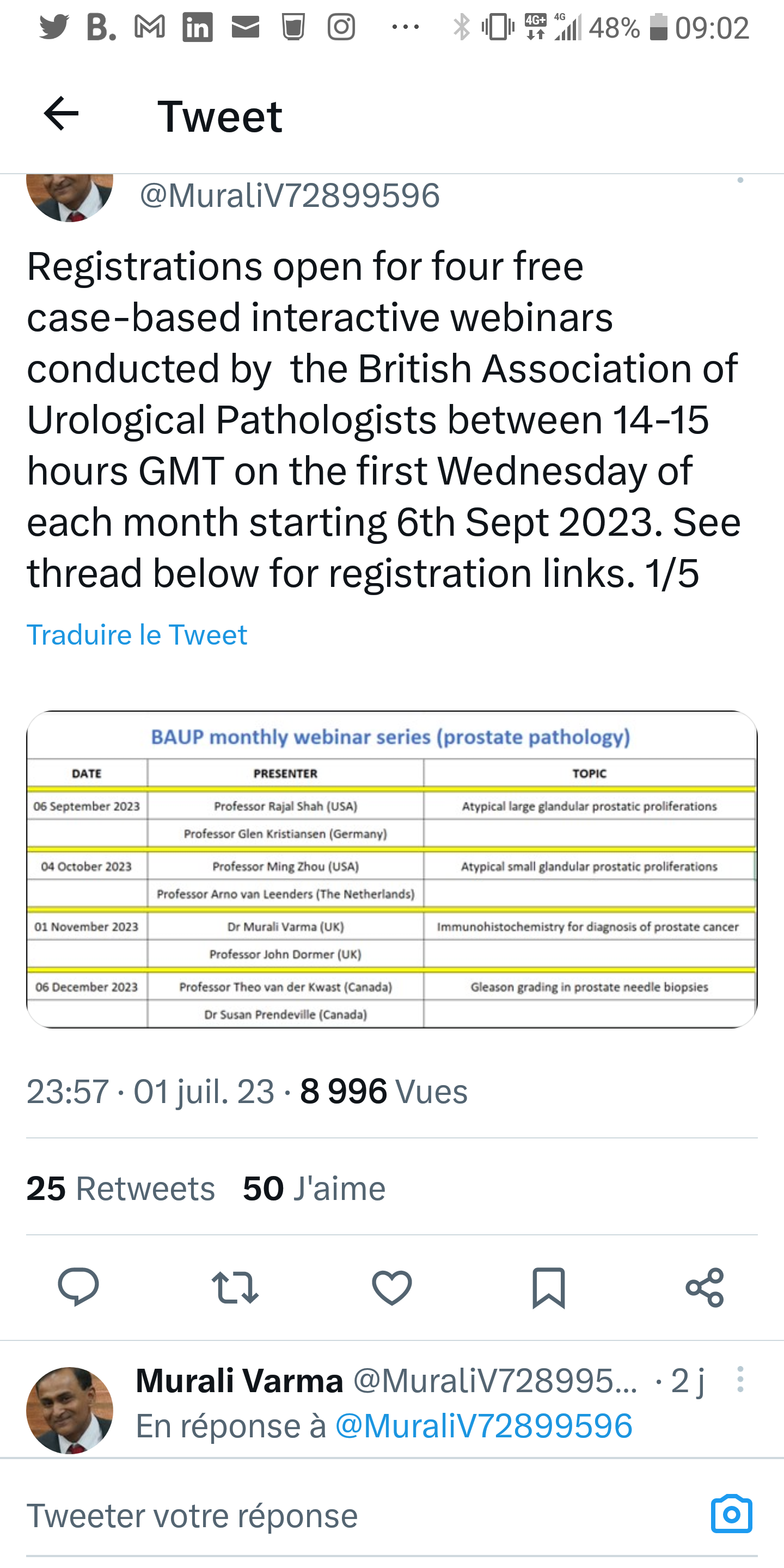Open Murali Varma's reply profile picture
Screen dimensions: 784x1568
(x=70, y=1410)
